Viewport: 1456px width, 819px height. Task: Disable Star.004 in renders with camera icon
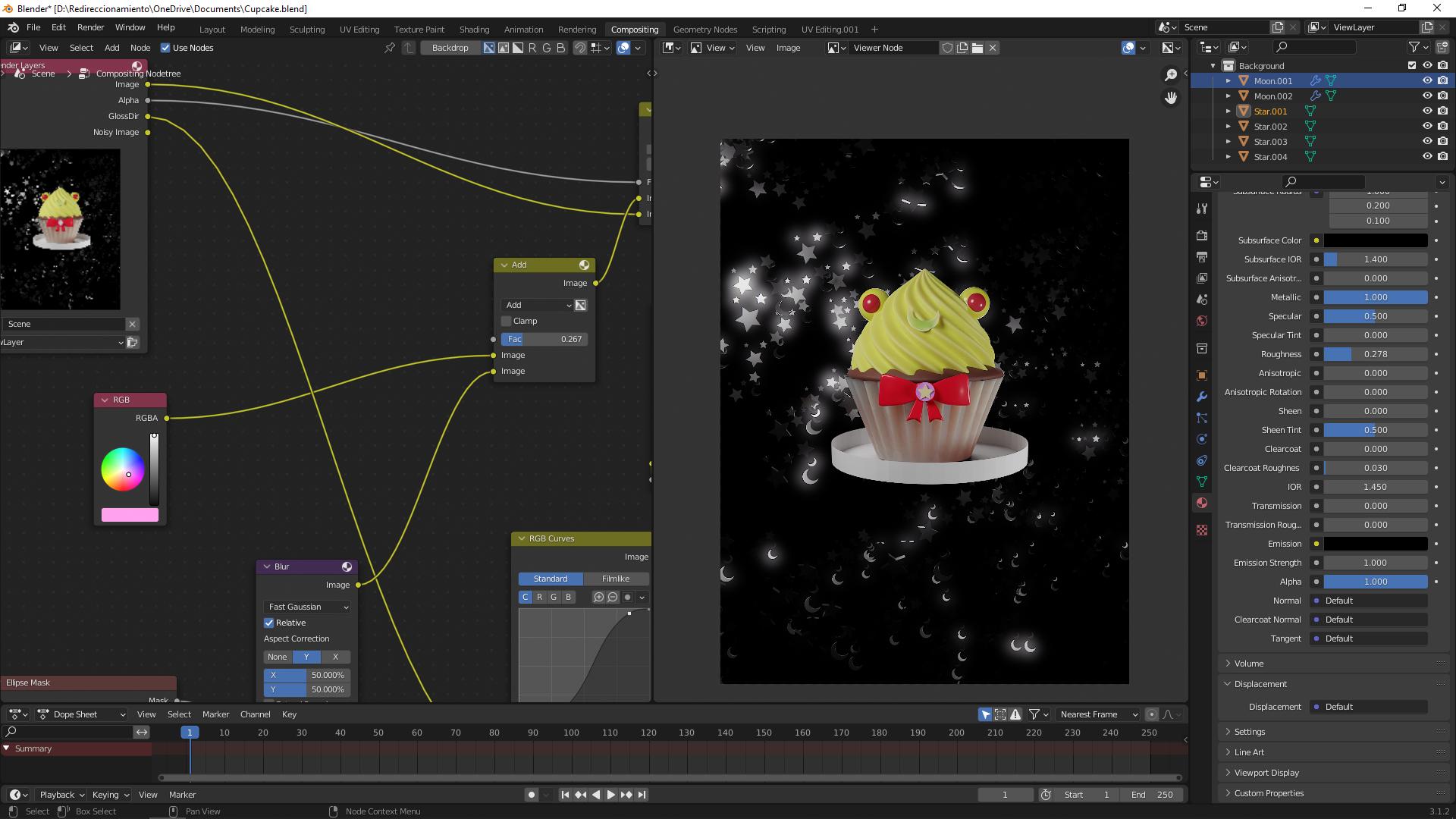pos(1442,156)
